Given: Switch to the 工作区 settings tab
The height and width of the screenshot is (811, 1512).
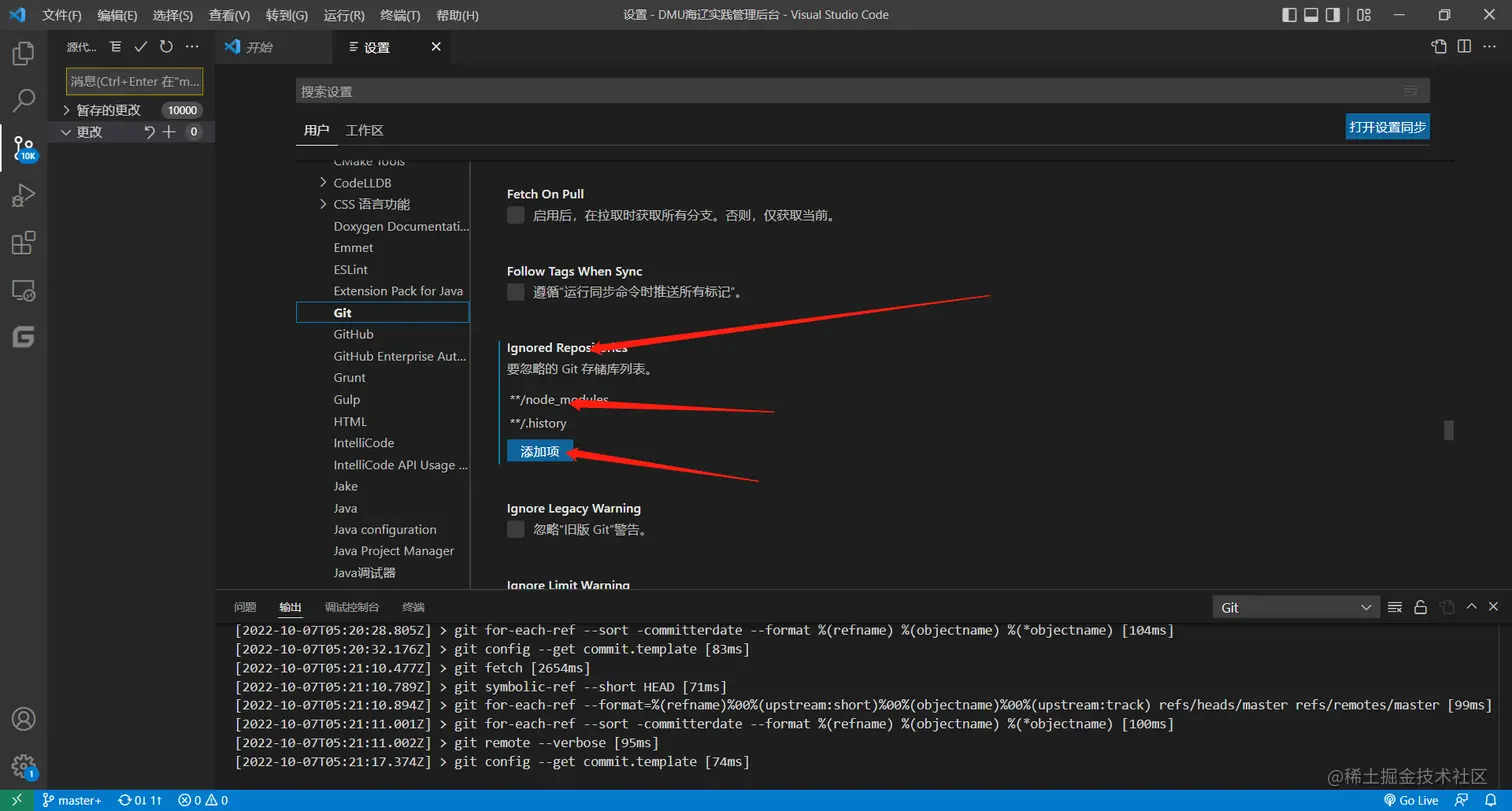Looking at the screenshot, I should pos(364,130).
